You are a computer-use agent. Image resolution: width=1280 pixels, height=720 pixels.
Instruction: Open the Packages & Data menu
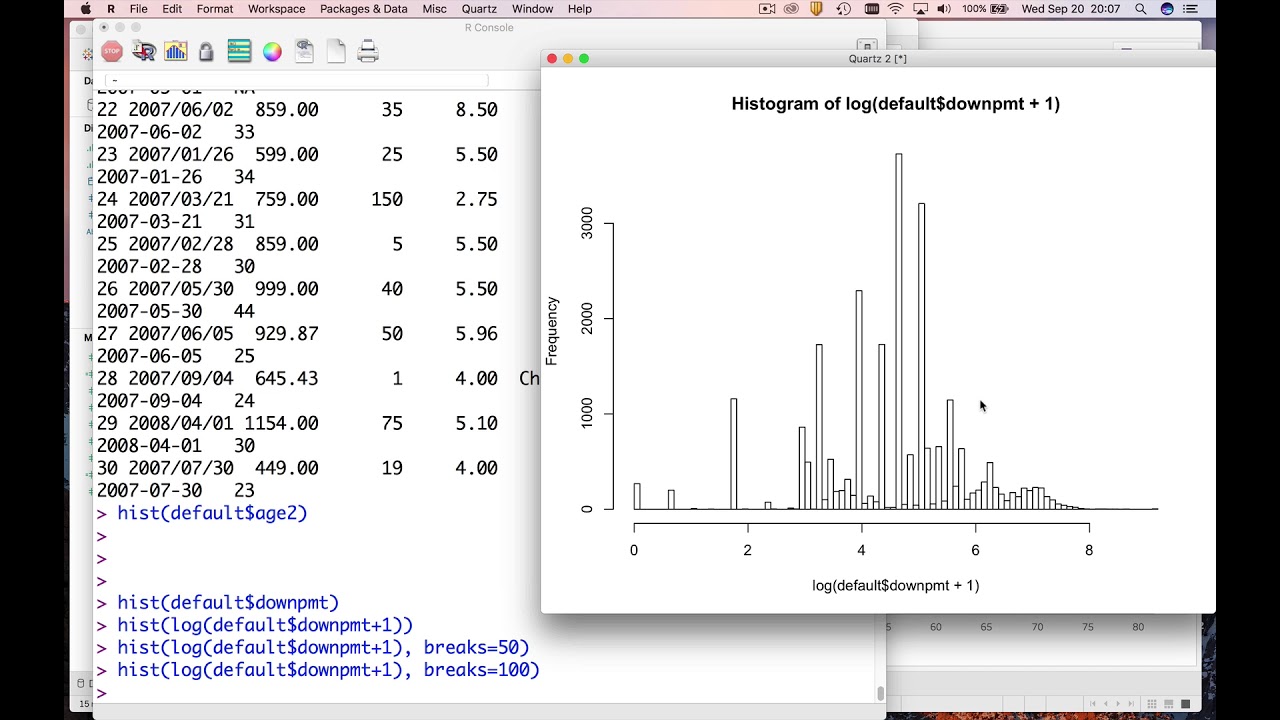pos(364,9)
